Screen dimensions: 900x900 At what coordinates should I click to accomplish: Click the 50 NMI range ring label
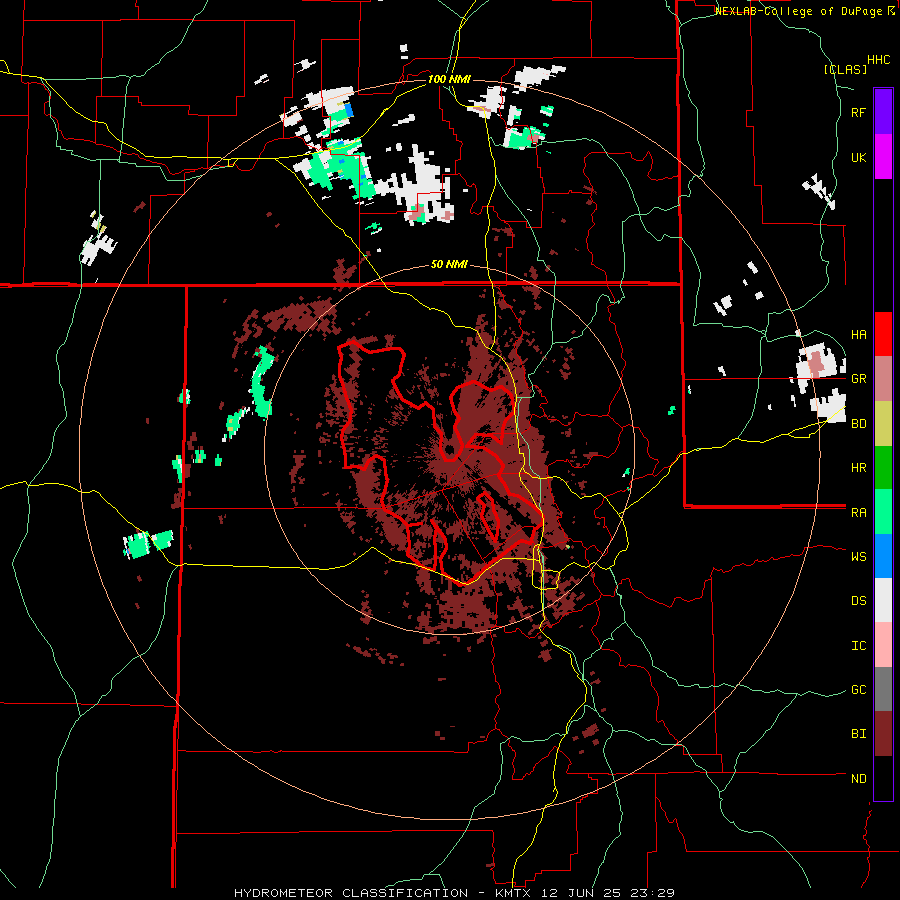(x=449, y=265)
